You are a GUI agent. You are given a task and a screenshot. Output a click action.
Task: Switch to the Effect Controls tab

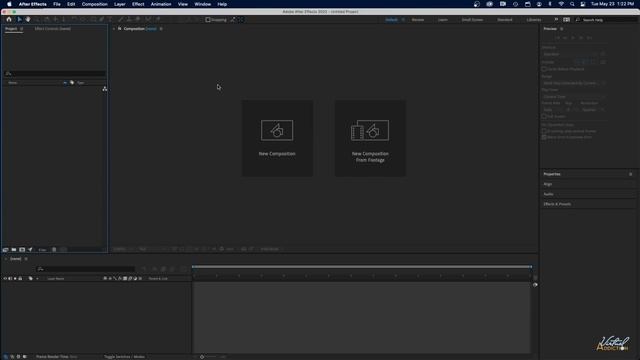click(53, 29)
